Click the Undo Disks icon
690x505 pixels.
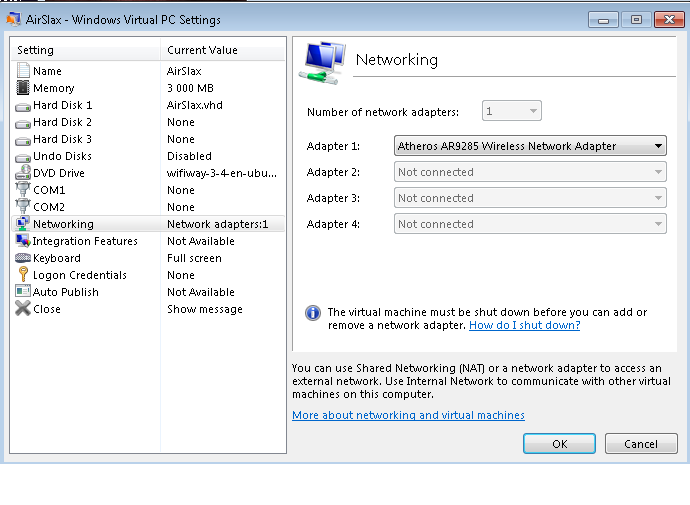coord(23,157)
